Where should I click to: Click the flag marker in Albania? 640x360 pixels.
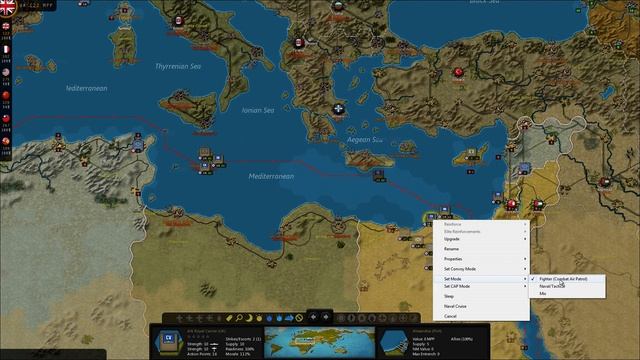299,43
